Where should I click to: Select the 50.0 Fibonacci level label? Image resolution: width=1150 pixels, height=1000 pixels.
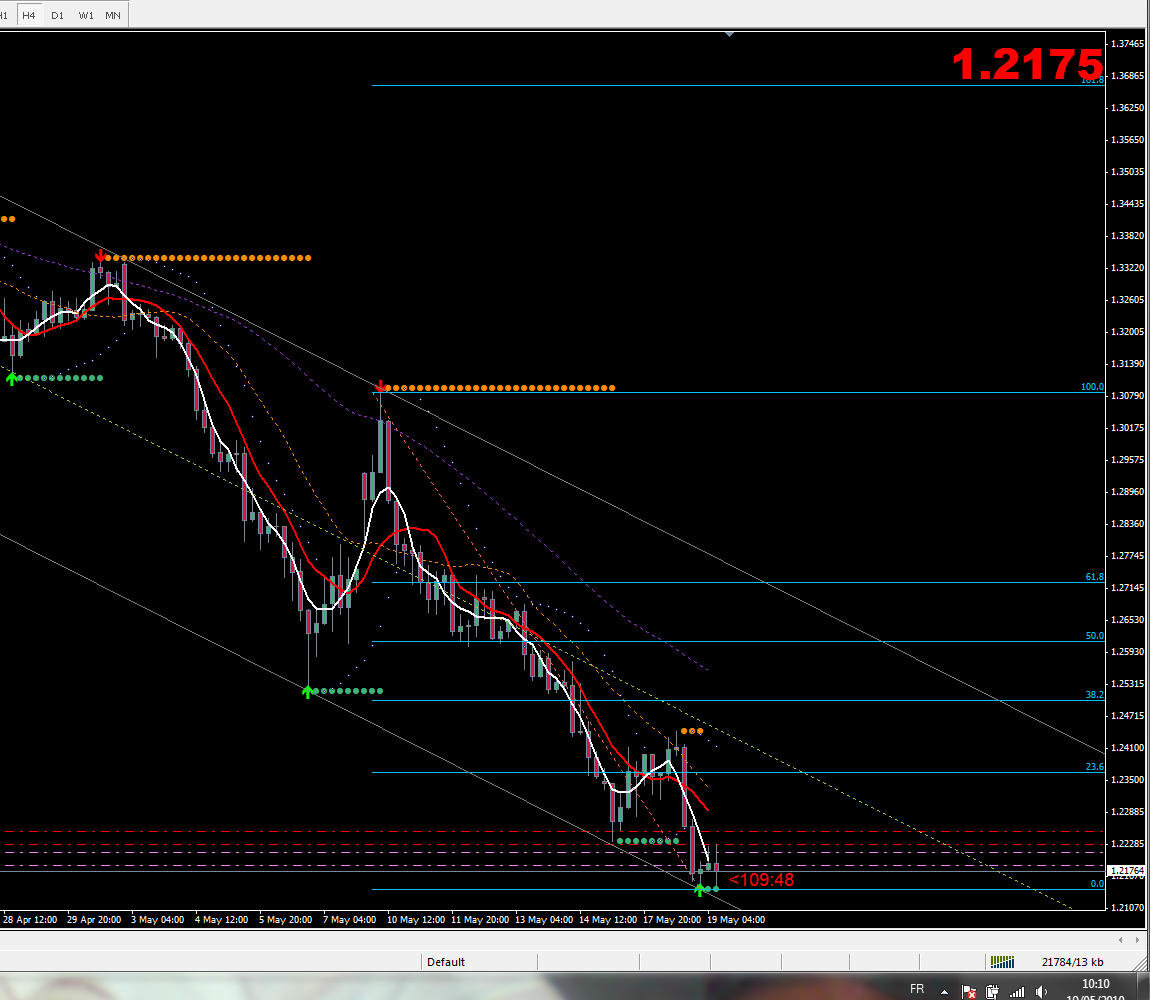click(x=1094, y=635)
